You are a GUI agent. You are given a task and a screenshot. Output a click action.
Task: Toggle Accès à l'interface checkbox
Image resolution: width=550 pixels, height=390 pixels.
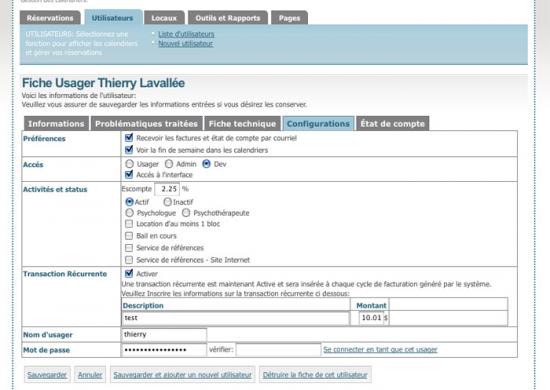point(129,174)
